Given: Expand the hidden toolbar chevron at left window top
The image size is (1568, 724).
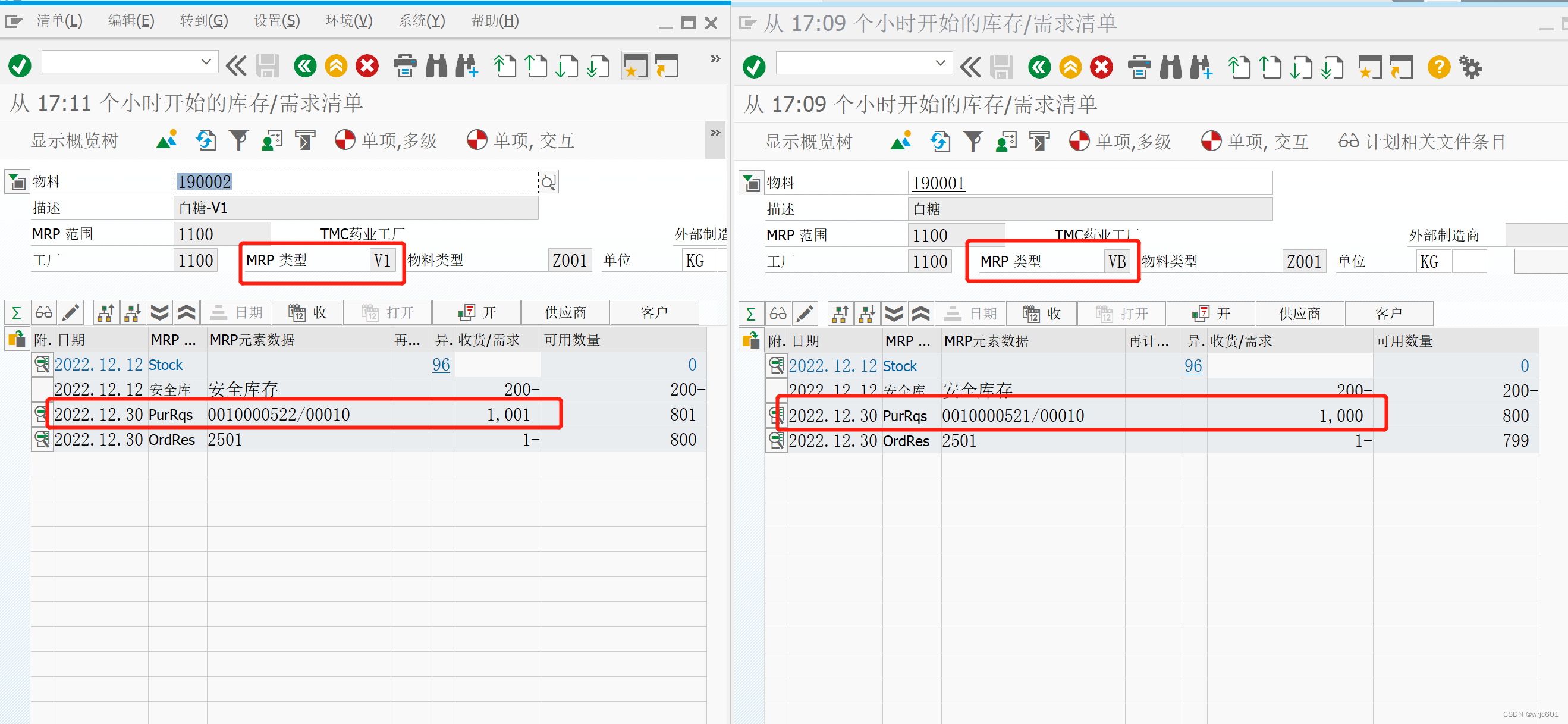Looking at the screenshot, I should point(715,58).
